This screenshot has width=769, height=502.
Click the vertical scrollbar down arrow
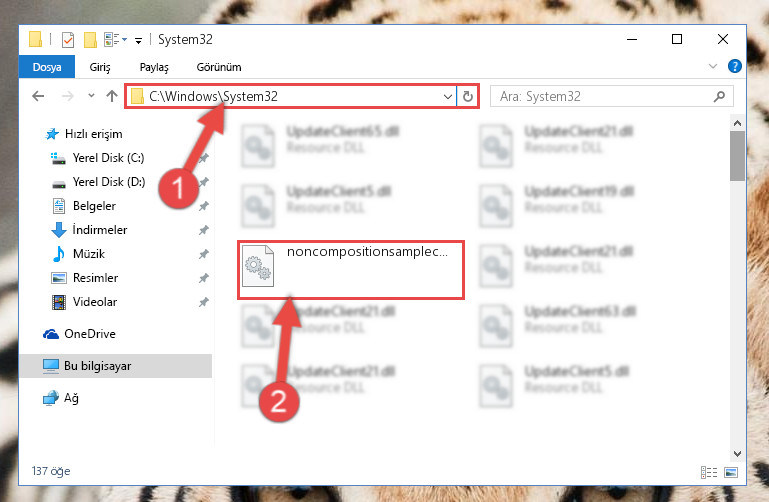[737, 453]
